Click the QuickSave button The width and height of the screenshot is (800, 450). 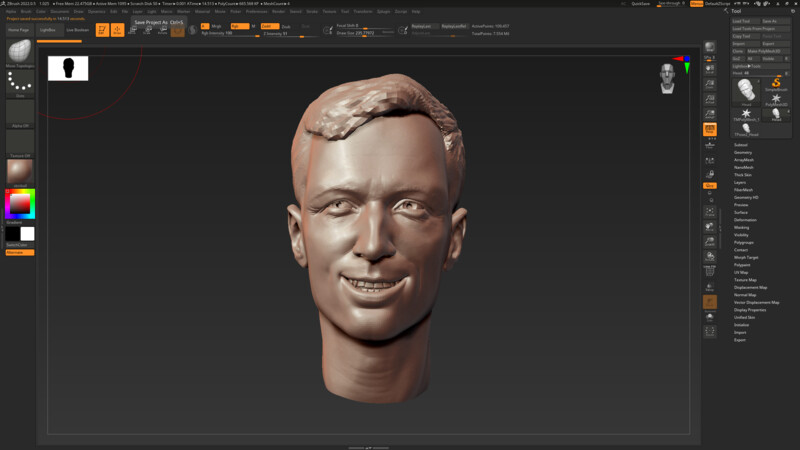[640, 4]
